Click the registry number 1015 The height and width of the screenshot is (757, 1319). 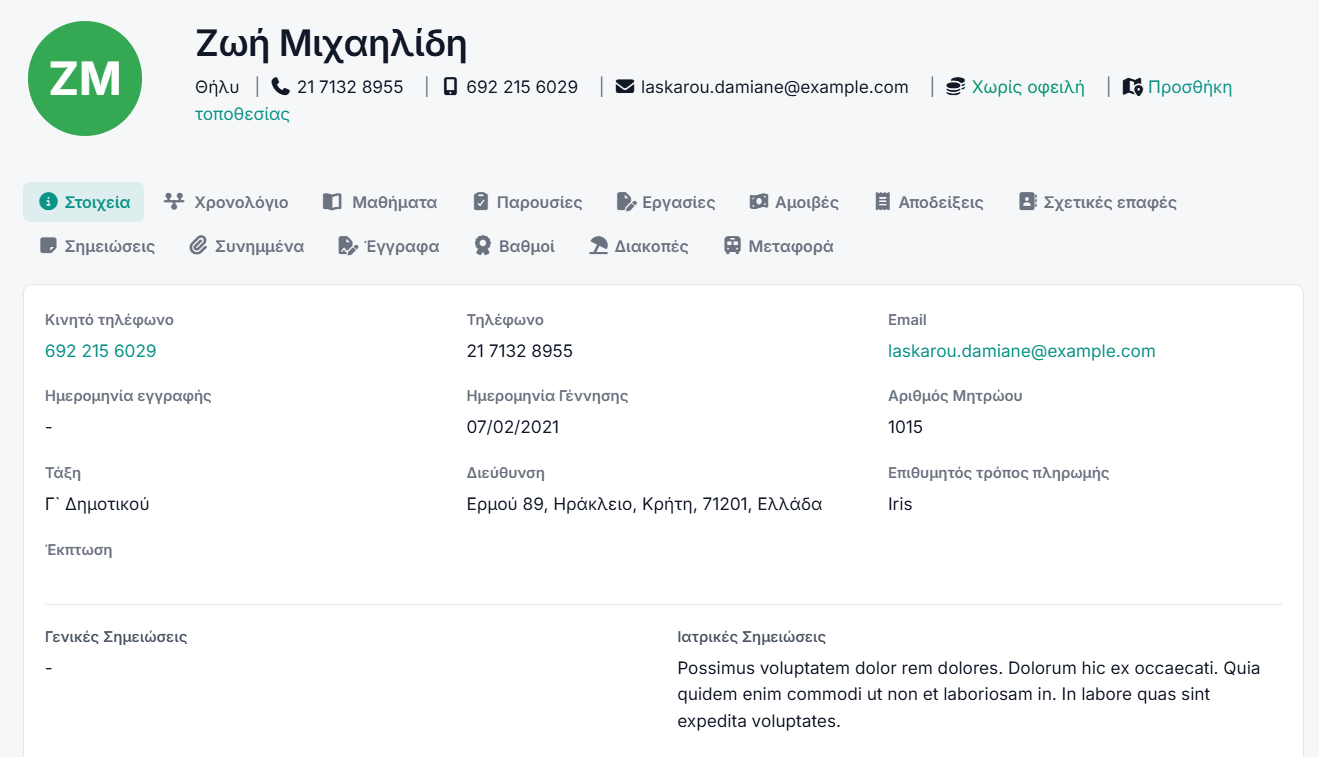(x=905, y=427)
